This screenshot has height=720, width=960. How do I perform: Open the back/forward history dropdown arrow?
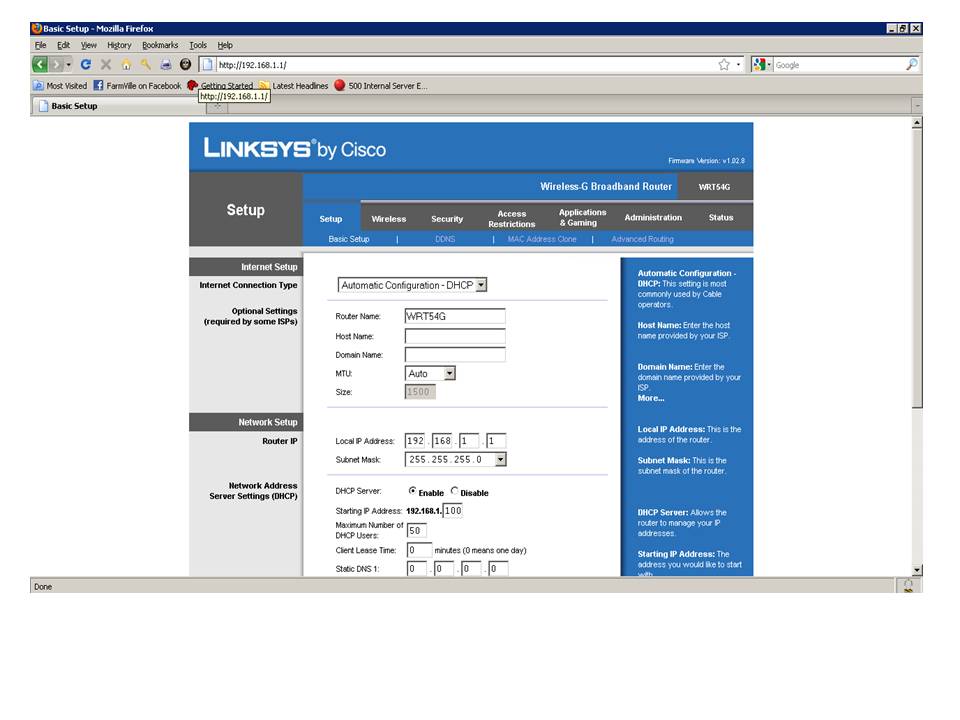69,64
